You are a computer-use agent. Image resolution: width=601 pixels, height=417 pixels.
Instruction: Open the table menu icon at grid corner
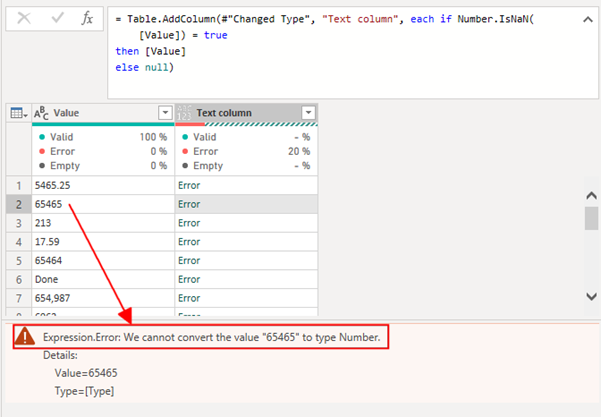18,113
